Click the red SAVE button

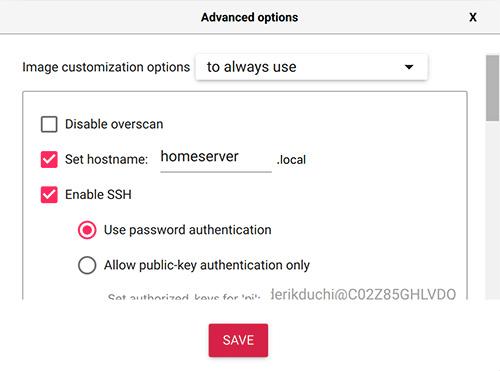click(238, 340)
